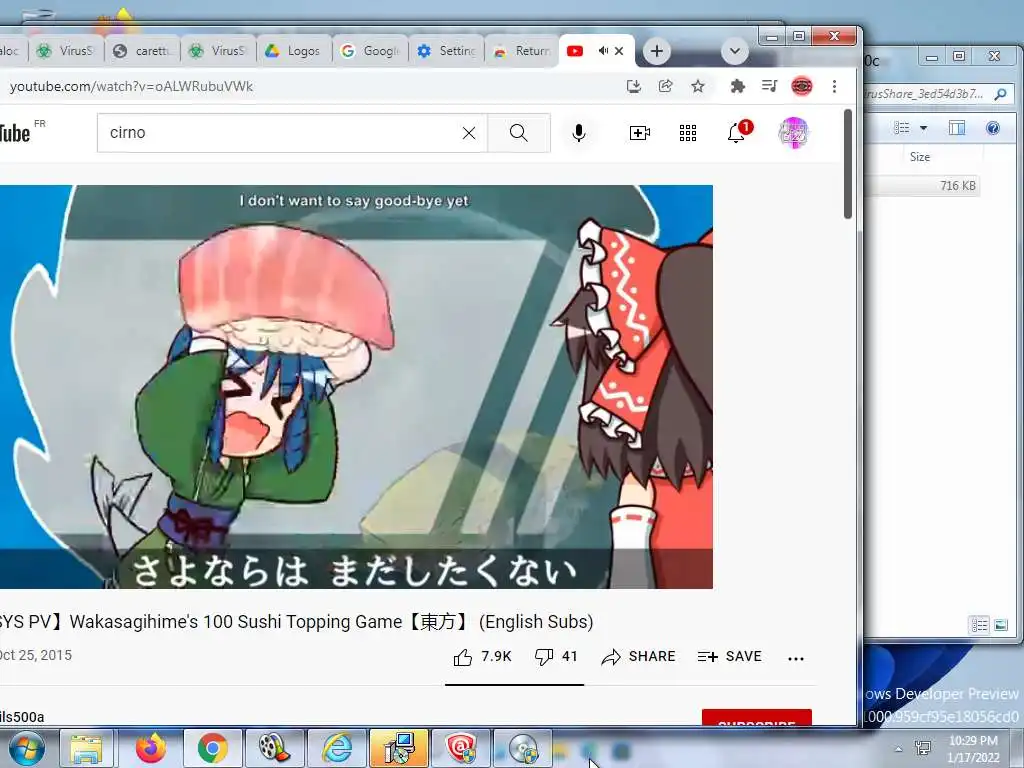Open the view options dropdown in Explorer
The width and height of the screenshot is (1024, 768).
(923, 128)
